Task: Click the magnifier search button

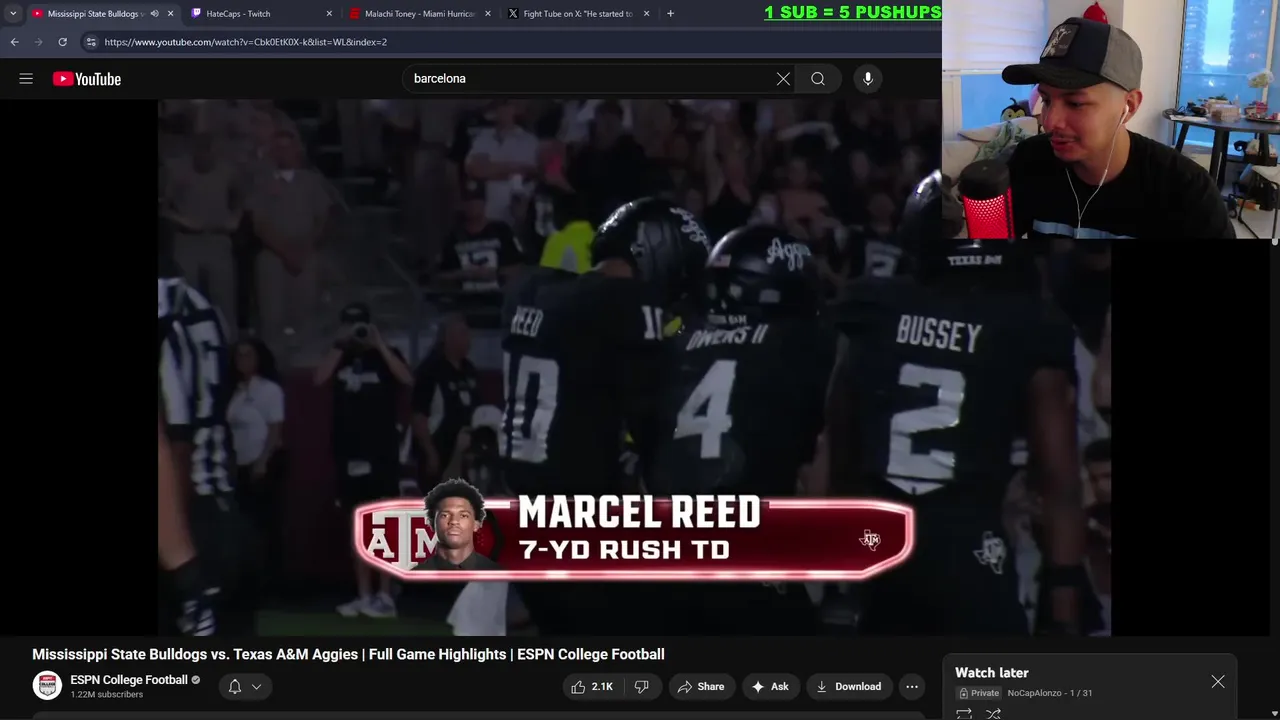Action: point(818,79)
